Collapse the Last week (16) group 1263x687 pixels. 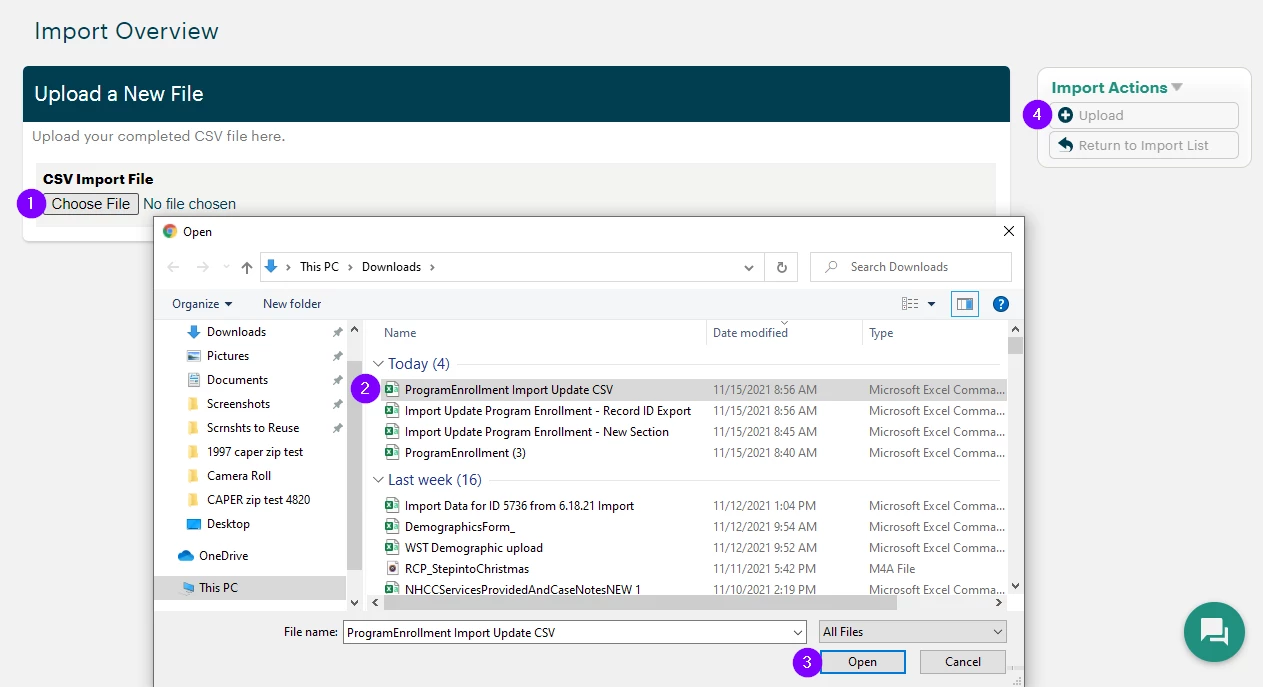[x=379, y=480]
